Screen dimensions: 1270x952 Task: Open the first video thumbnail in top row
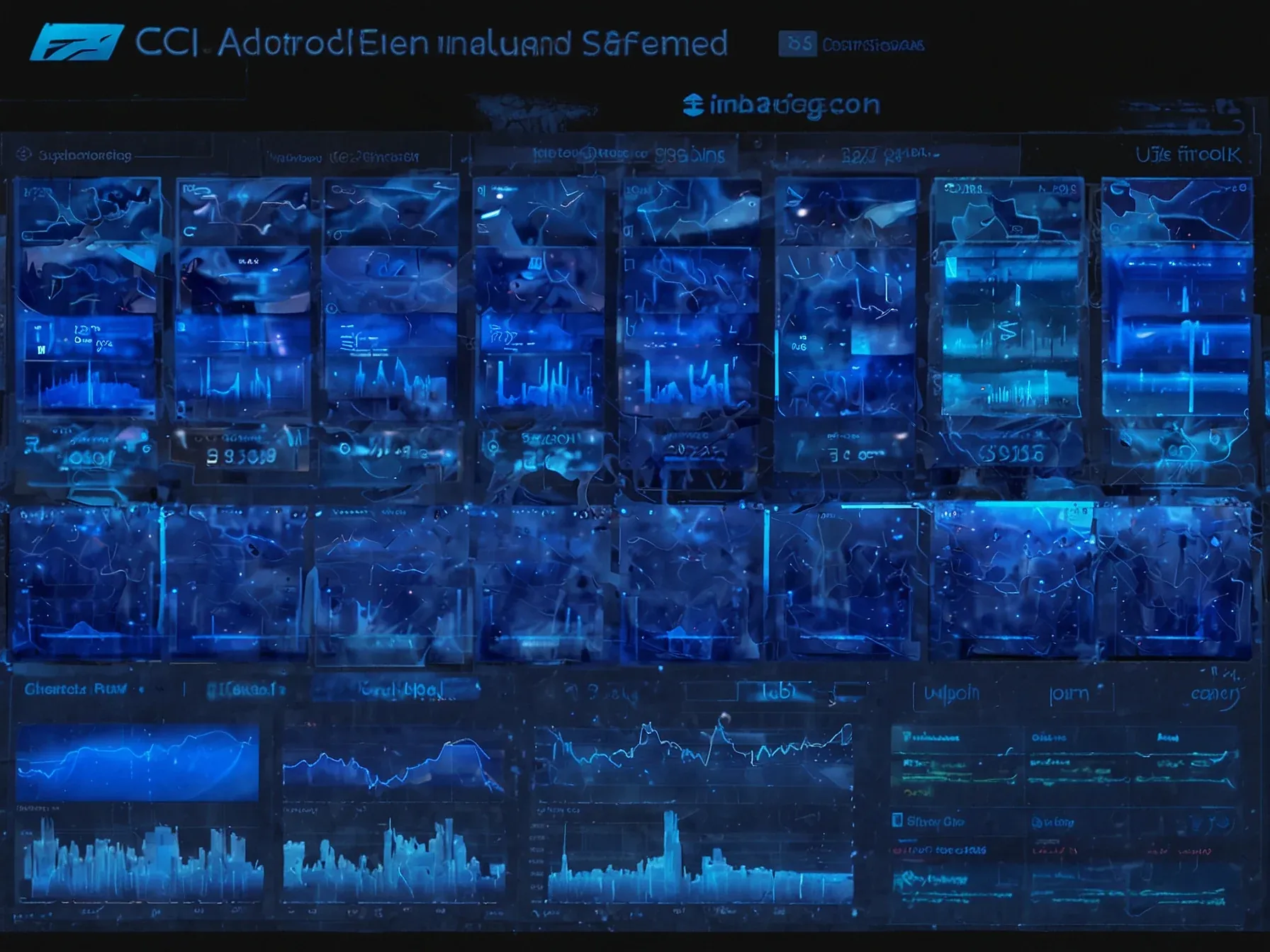[x=88, y=210]
